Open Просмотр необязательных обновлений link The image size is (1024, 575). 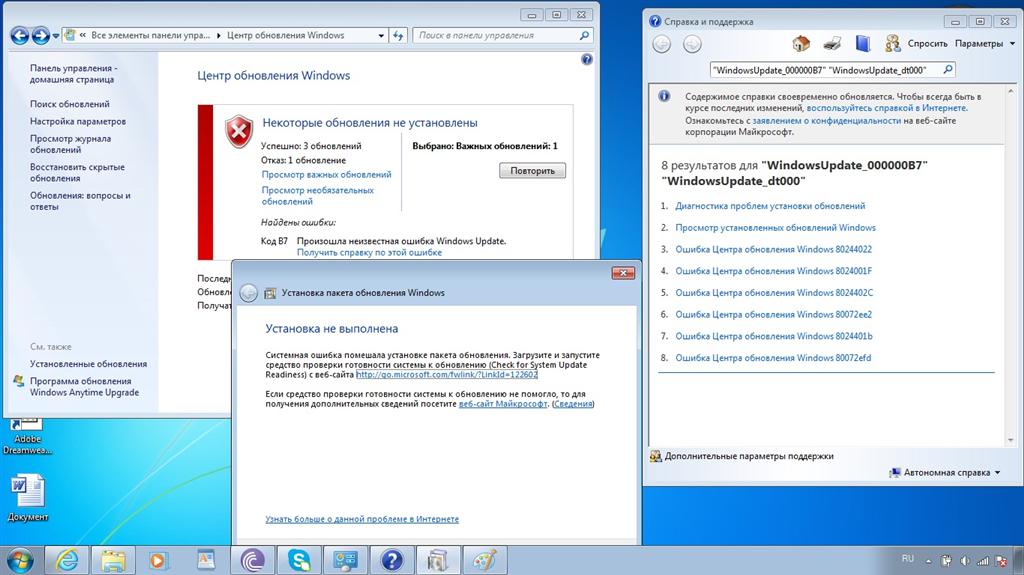click(318, 196)
